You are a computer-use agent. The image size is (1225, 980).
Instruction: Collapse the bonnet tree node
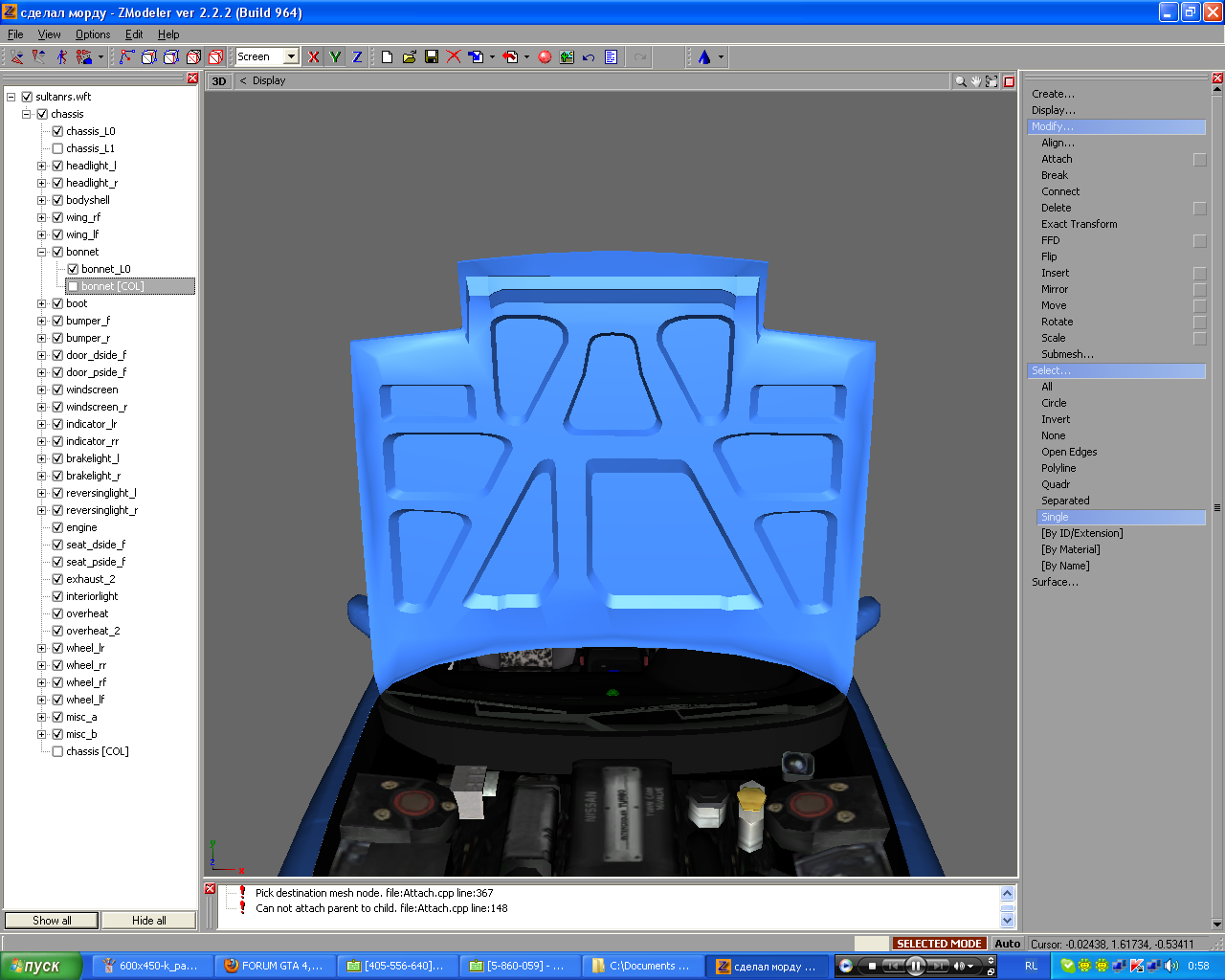(42, 252)
